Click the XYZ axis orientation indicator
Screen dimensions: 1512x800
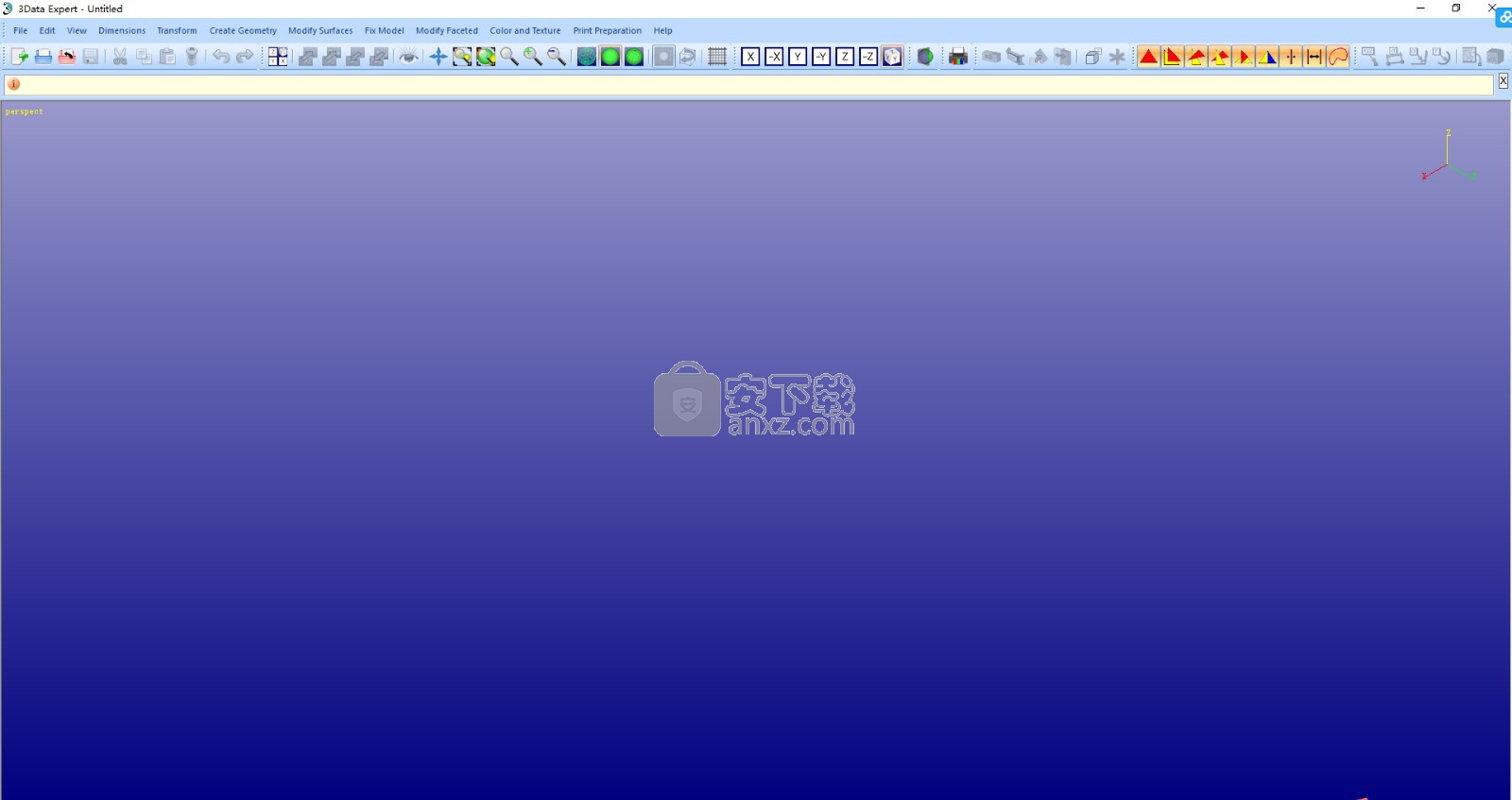1449,156
